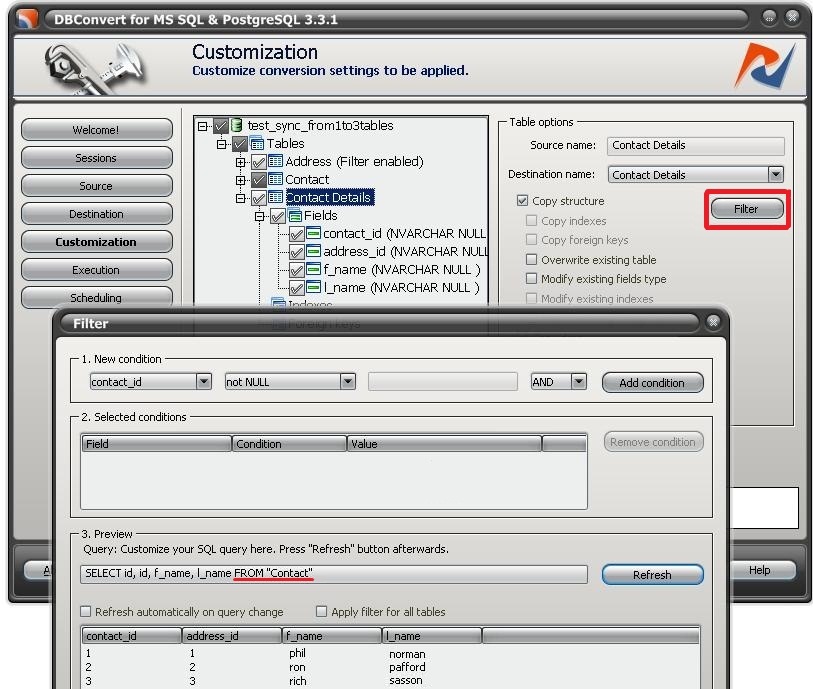Viewport: 813px width, 689px height.
Task: Click the Fields group icon
Action: point(295,215)
